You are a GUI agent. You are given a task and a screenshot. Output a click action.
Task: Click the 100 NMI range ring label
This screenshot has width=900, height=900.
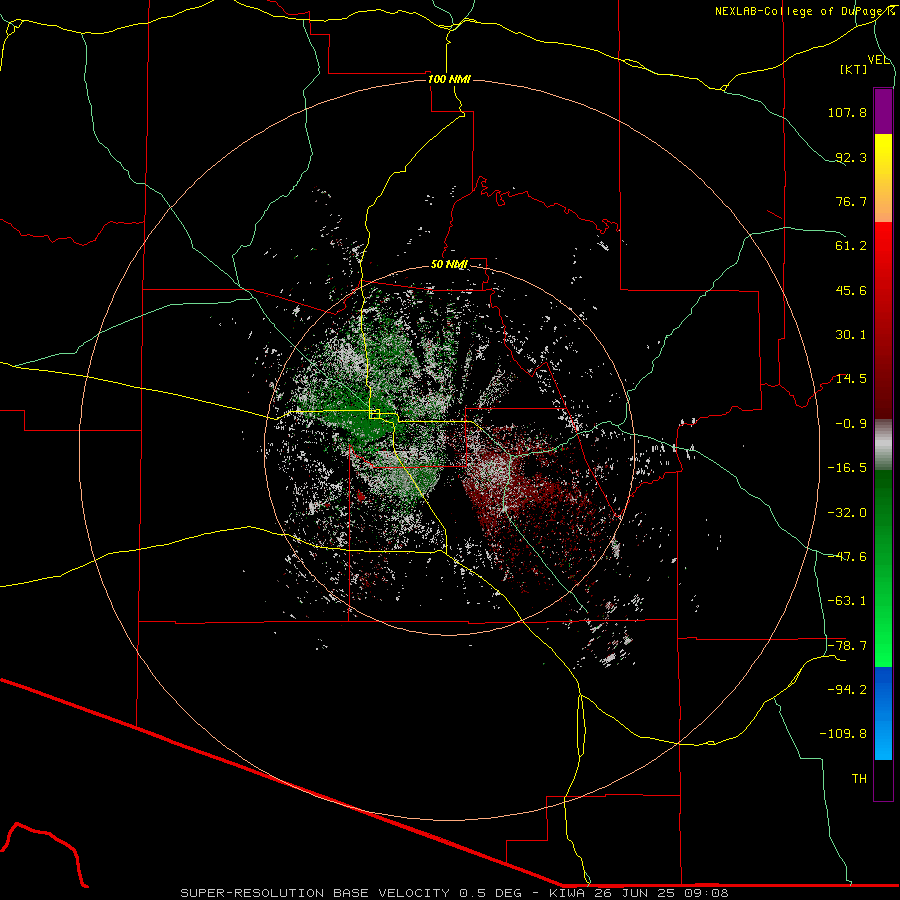pos(449,79)
